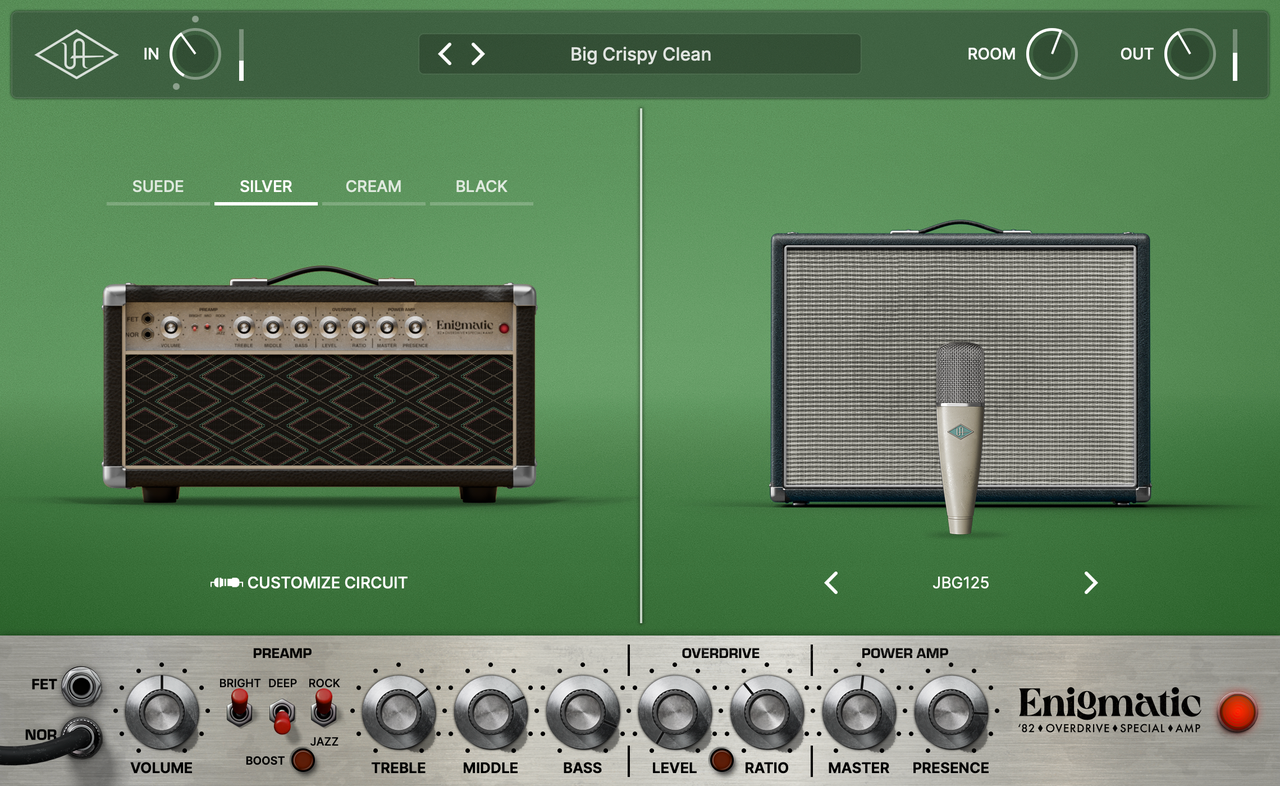Image resolution: width=1280 pixels, height=786 pixels.
Task: Adjust the OUT output level knob
Action: tap(1189, 54)
